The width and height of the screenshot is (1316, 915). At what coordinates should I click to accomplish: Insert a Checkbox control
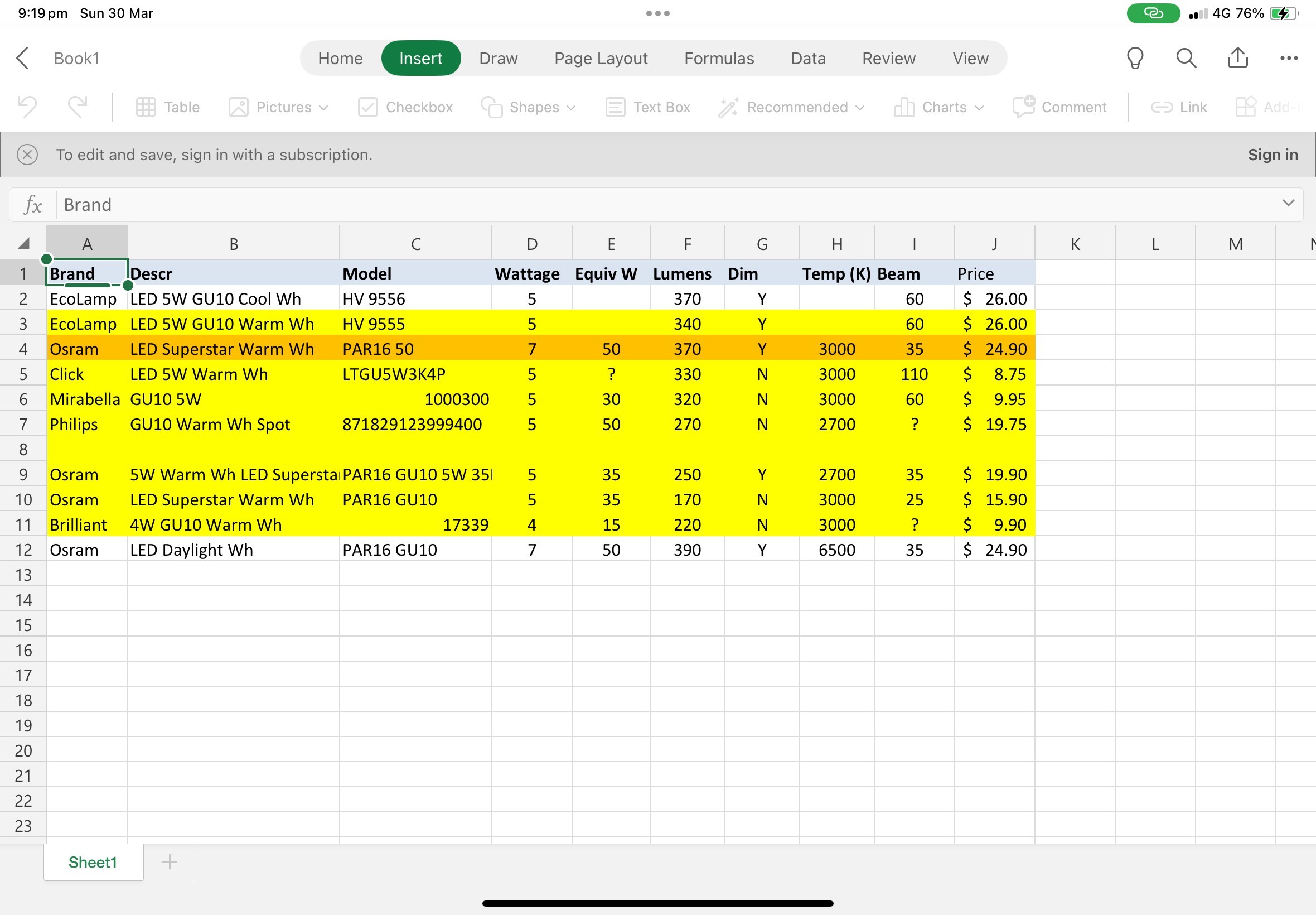(x=405, y=107)
